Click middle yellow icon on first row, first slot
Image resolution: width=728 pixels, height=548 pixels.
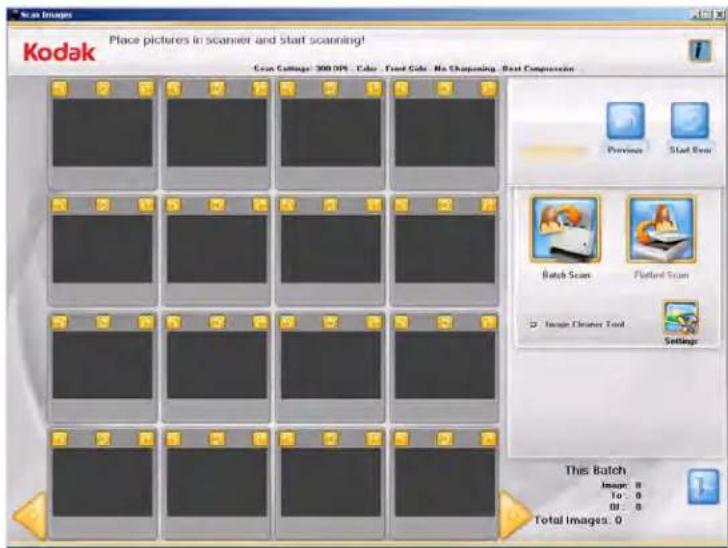[x=103, y=88]
